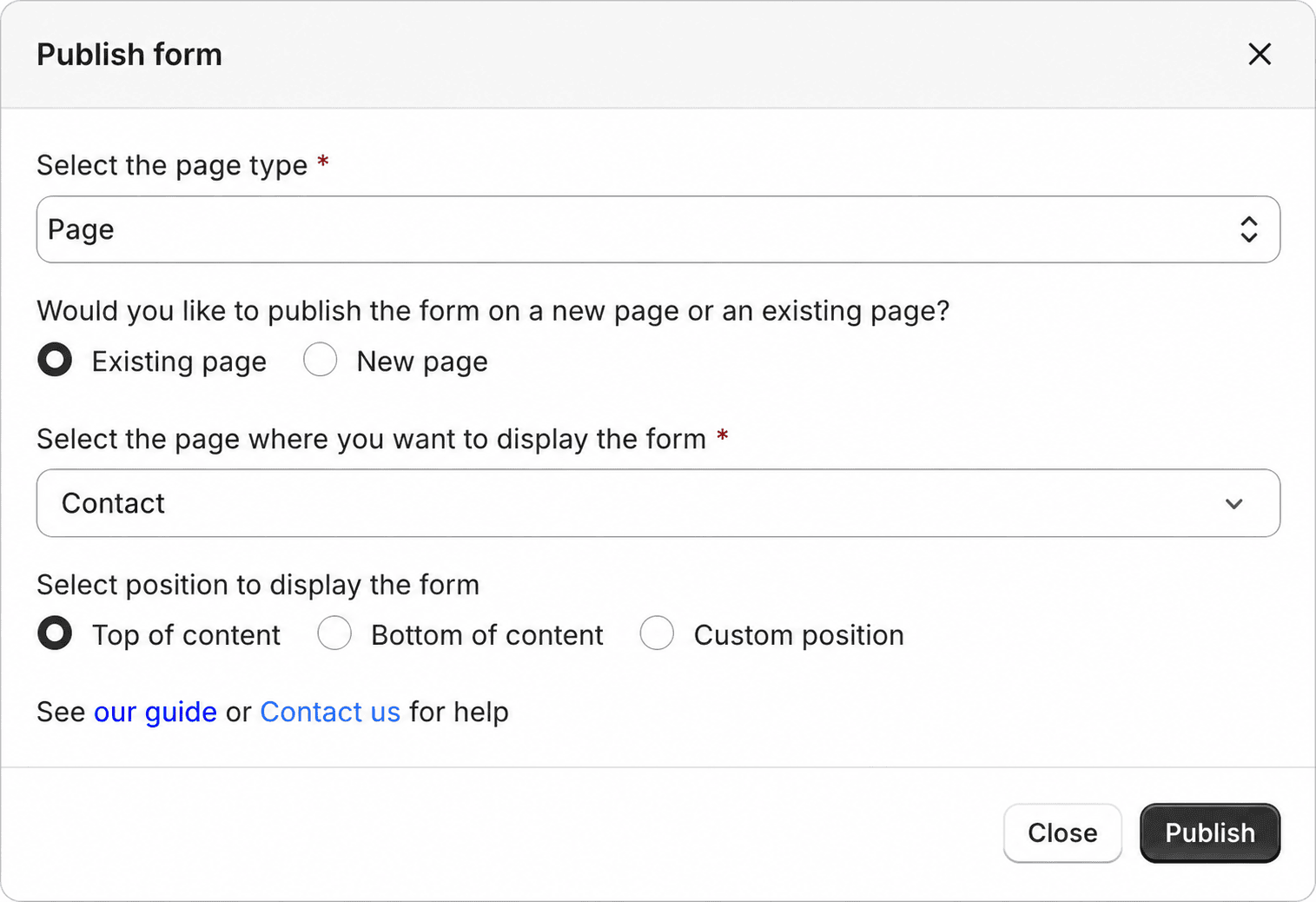Open the page type dropdown showing Page
Image resolution: width=1316 pixels, height=902 pixels.
pos(658,229)
